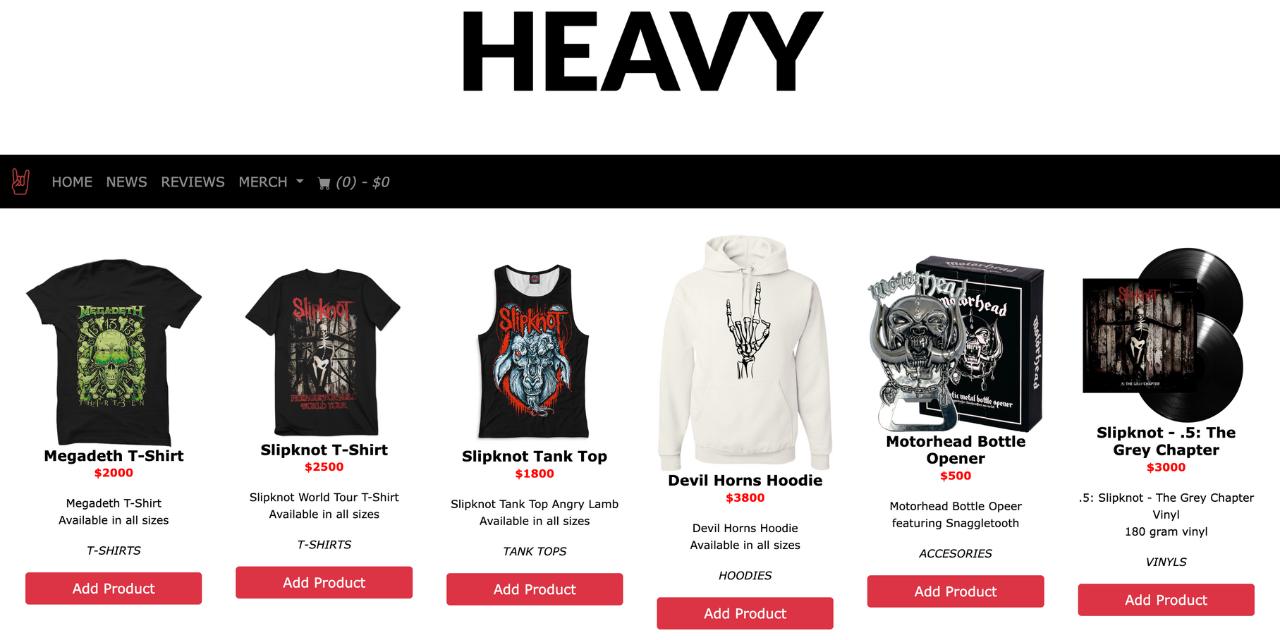The height and width of the screenshot is (640, 1280).
Task: Select the white Devil Horns Hoodie image
Action: click(745, 352)
